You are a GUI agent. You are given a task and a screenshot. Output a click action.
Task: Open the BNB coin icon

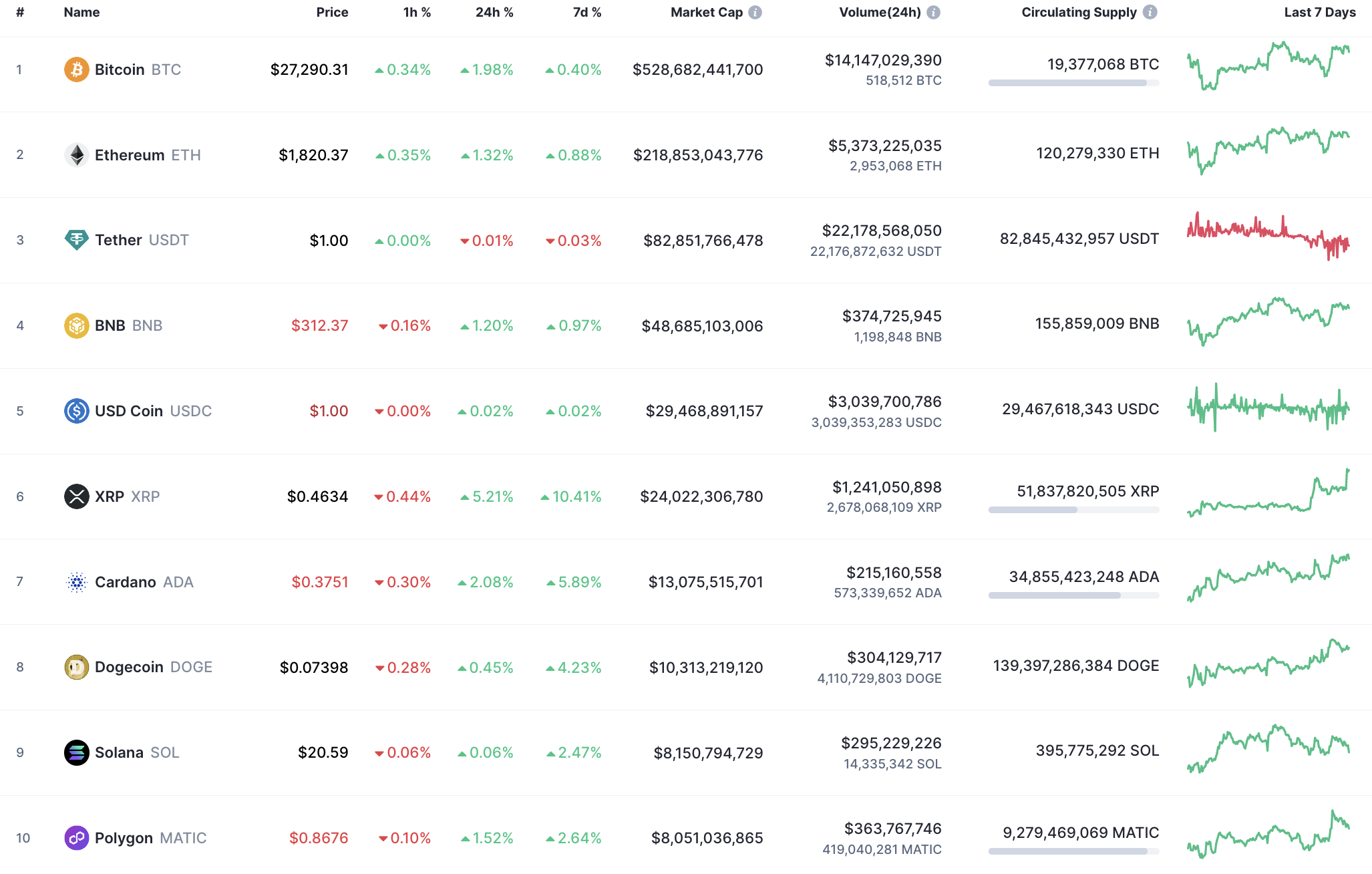click(x=77, y=325)
